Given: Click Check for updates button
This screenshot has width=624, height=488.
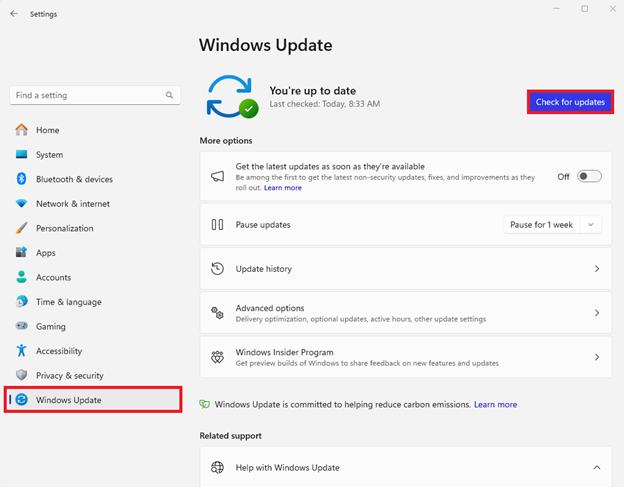Looking at the screenshot, I should (570, 102).
